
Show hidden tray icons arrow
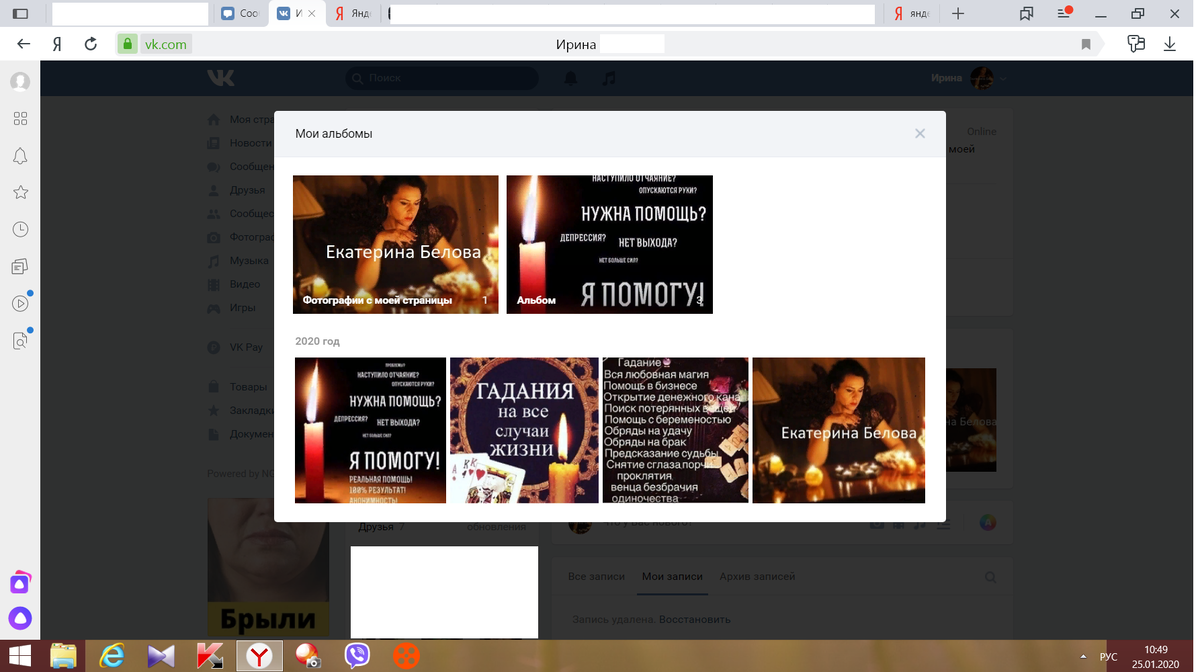click(x=1084, y=657)
